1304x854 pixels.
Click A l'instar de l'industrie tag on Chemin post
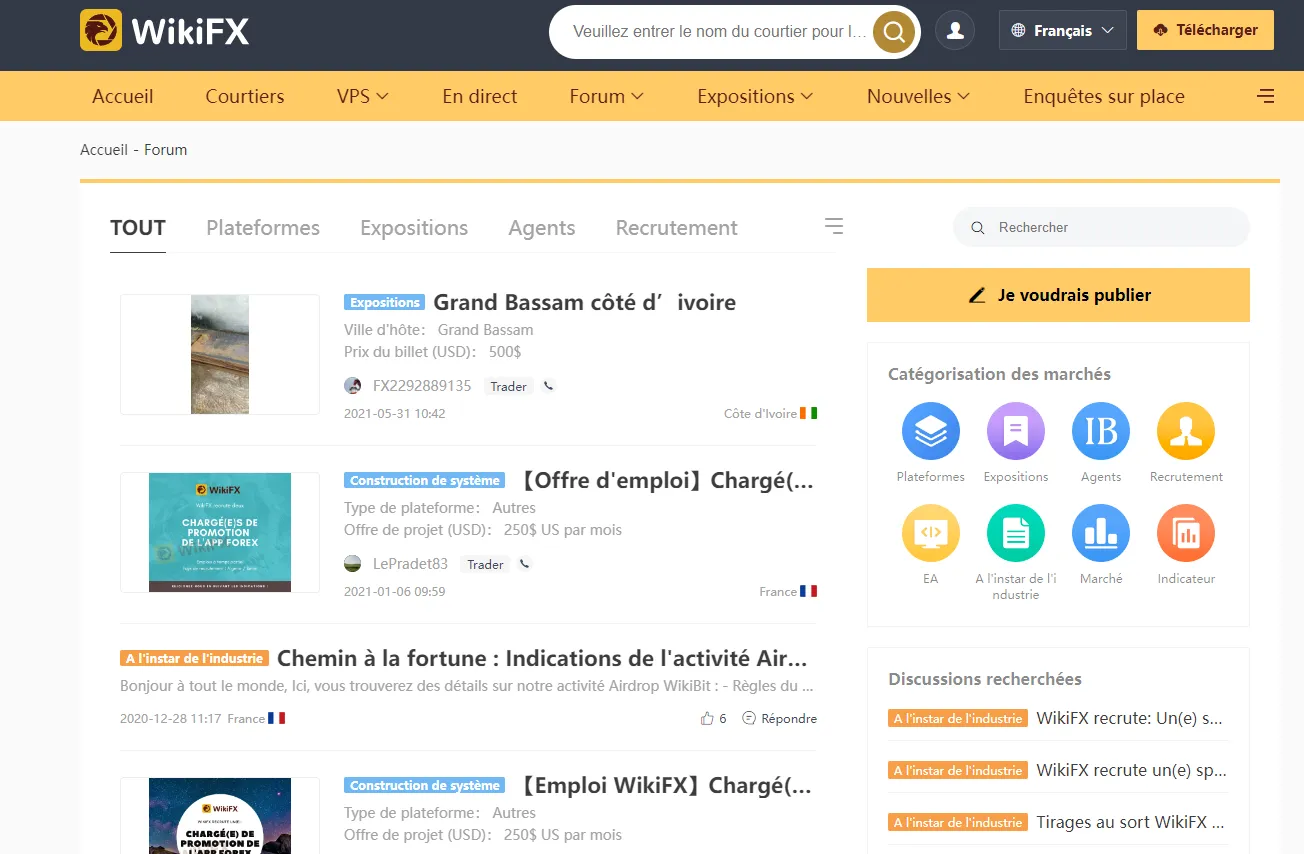click(x=194, y=658)
